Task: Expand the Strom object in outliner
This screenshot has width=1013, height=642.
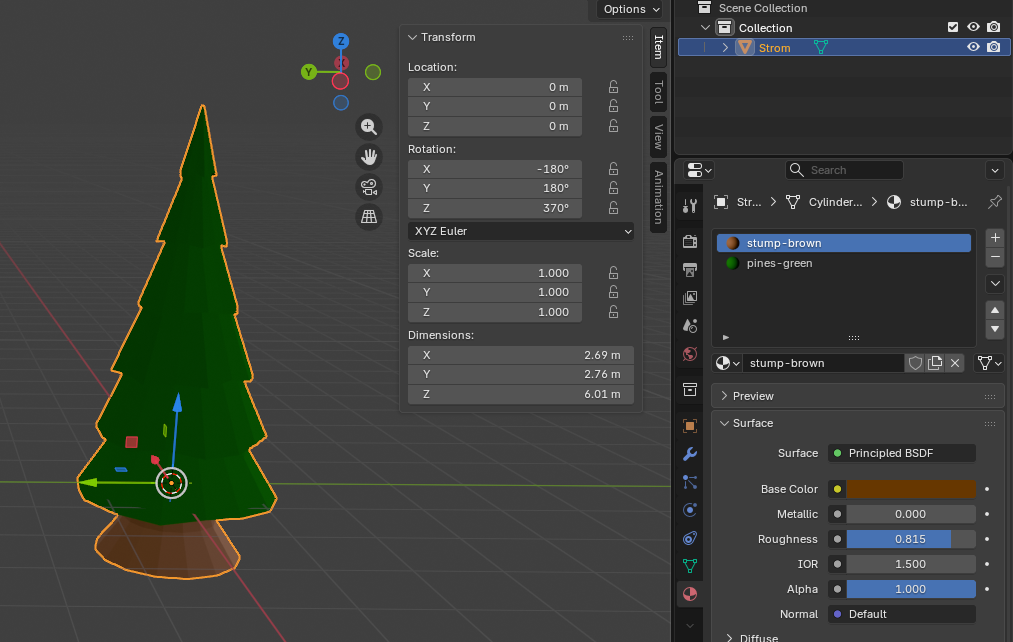Action: click(x=725, y=48)
